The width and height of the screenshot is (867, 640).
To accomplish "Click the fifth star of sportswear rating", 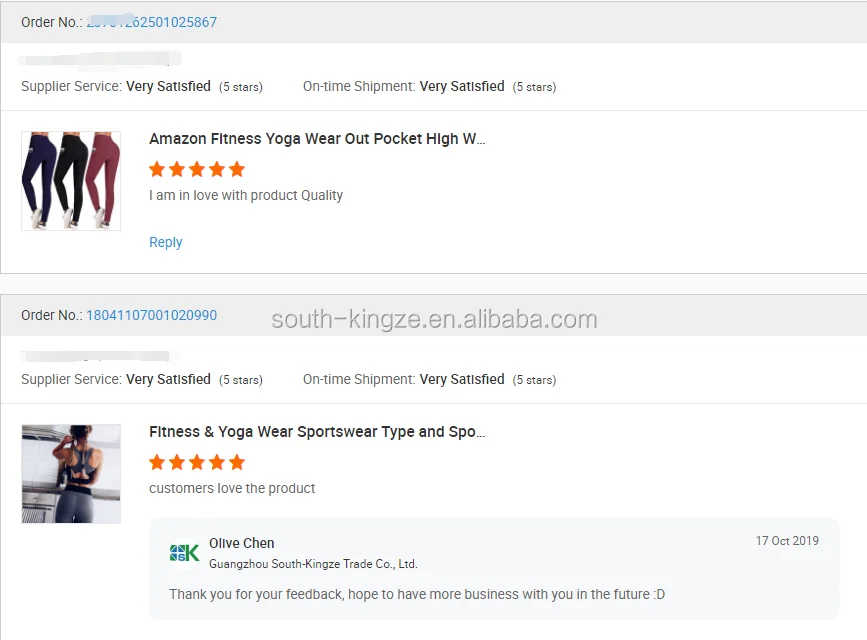I will click(x=237, y=462).
